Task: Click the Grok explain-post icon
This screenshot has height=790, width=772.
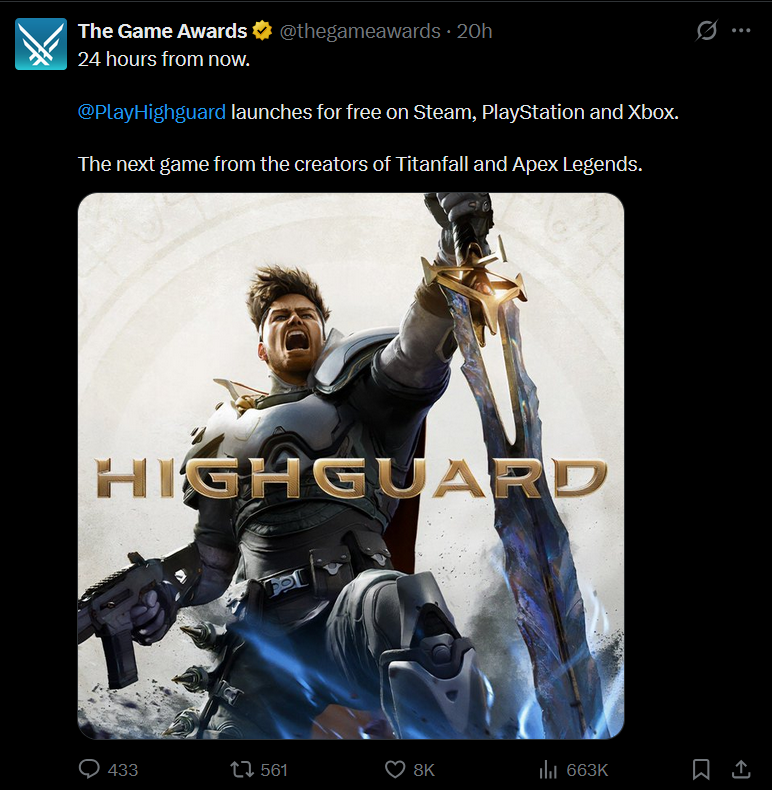Action: [706, 31]
